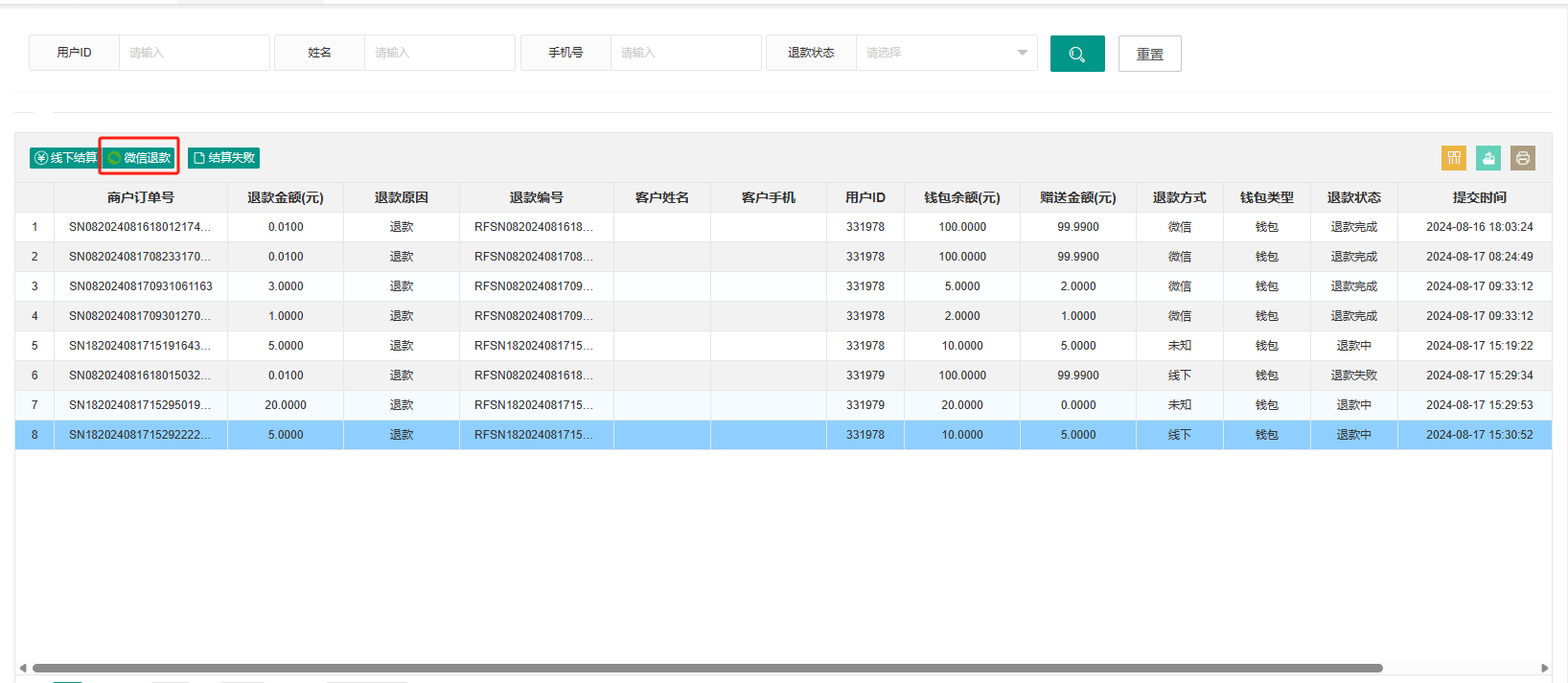
Task: Click the horizontal scrollbar's right arrow
Action: tap(1544, 668)
